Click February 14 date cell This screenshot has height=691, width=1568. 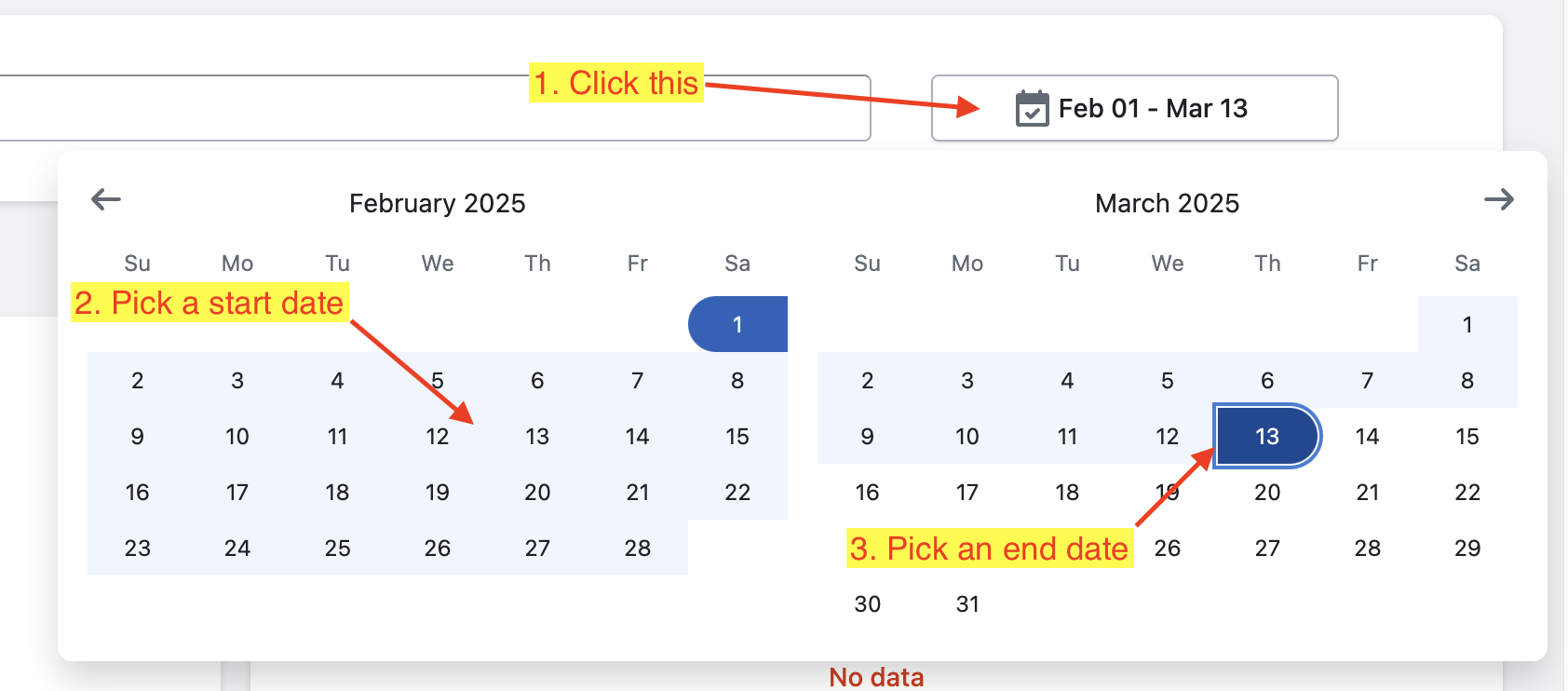pyautogui.click(x=637, y=436)
